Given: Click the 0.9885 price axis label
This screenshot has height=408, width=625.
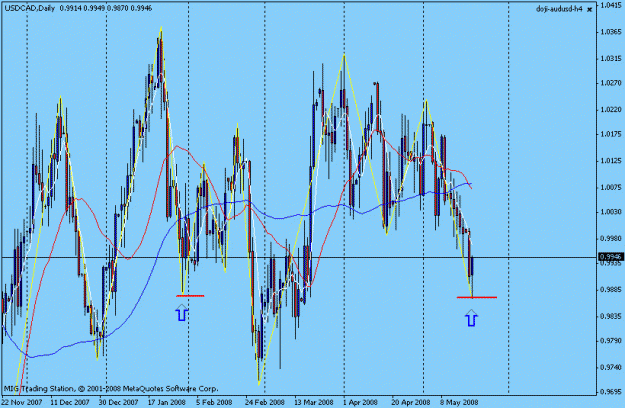Looking at the screenshot, I should [611, 289].
